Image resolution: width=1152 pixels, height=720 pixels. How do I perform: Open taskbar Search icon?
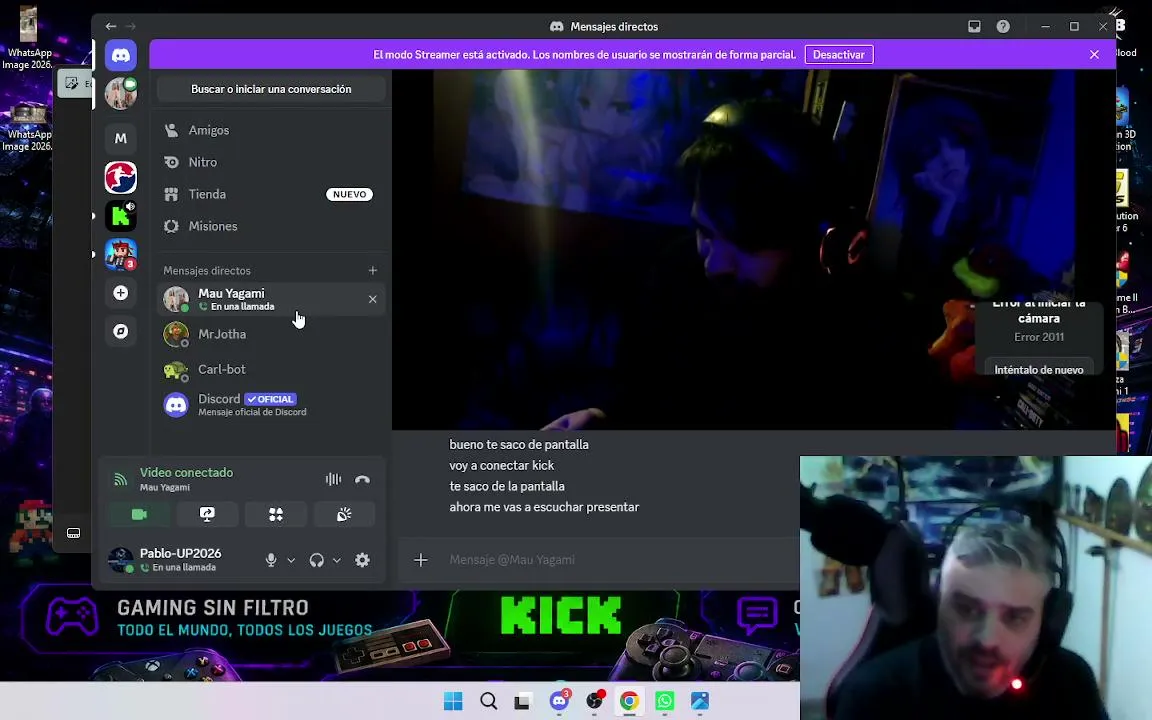(x=489, y=701)
